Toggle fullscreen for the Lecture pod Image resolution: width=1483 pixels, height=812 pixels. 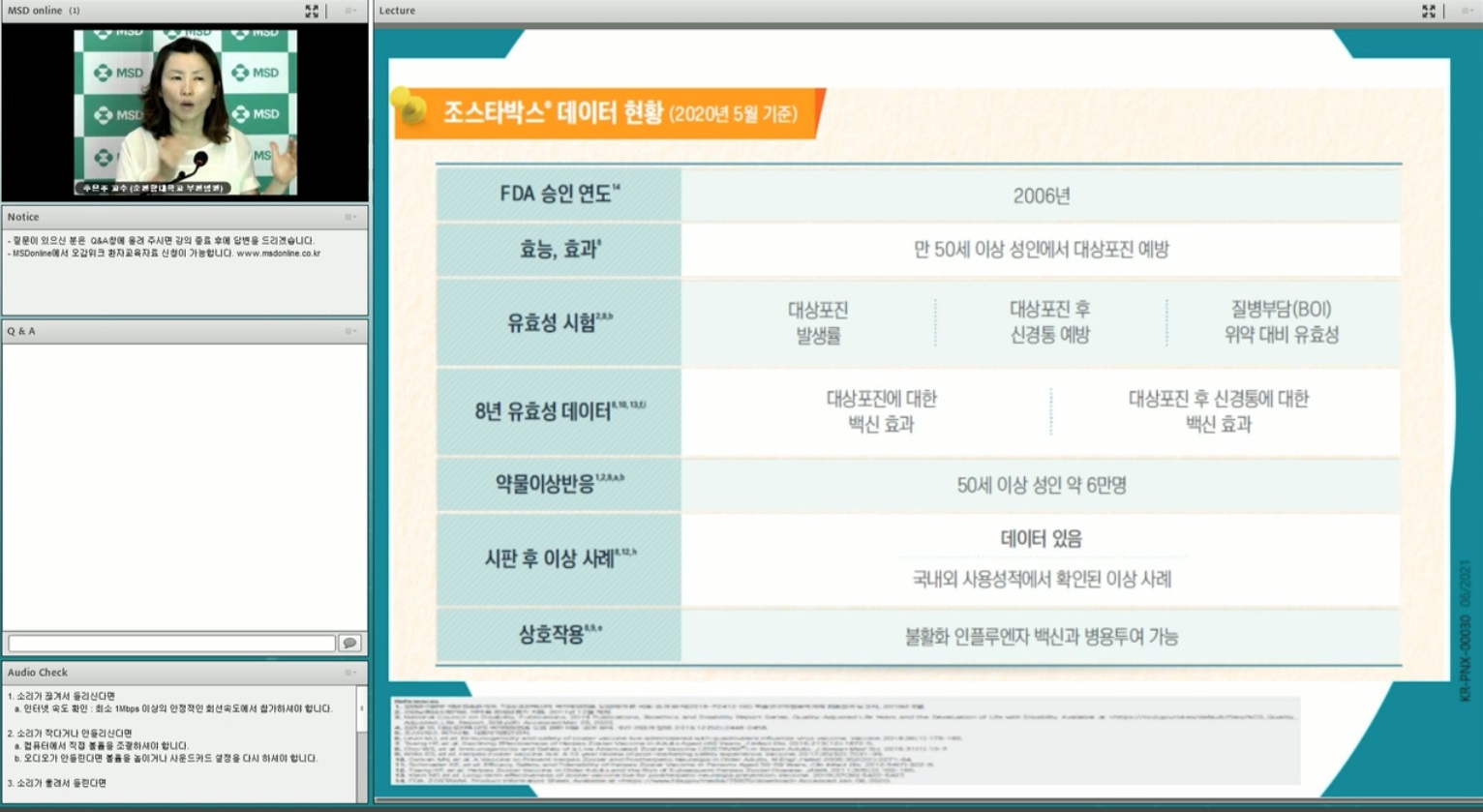click(1428, 11)
